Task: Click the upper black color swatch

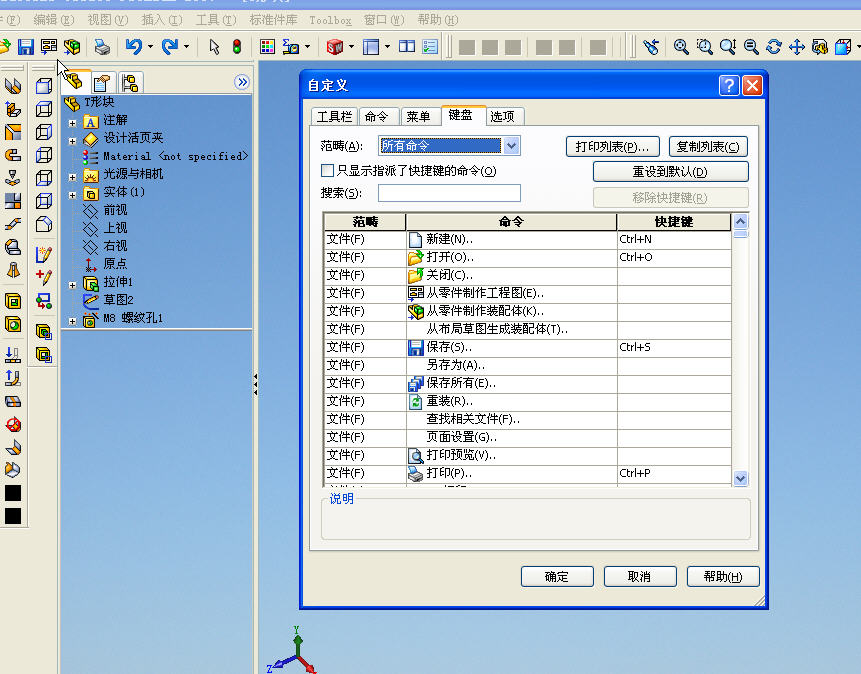Action: point(13,493)
